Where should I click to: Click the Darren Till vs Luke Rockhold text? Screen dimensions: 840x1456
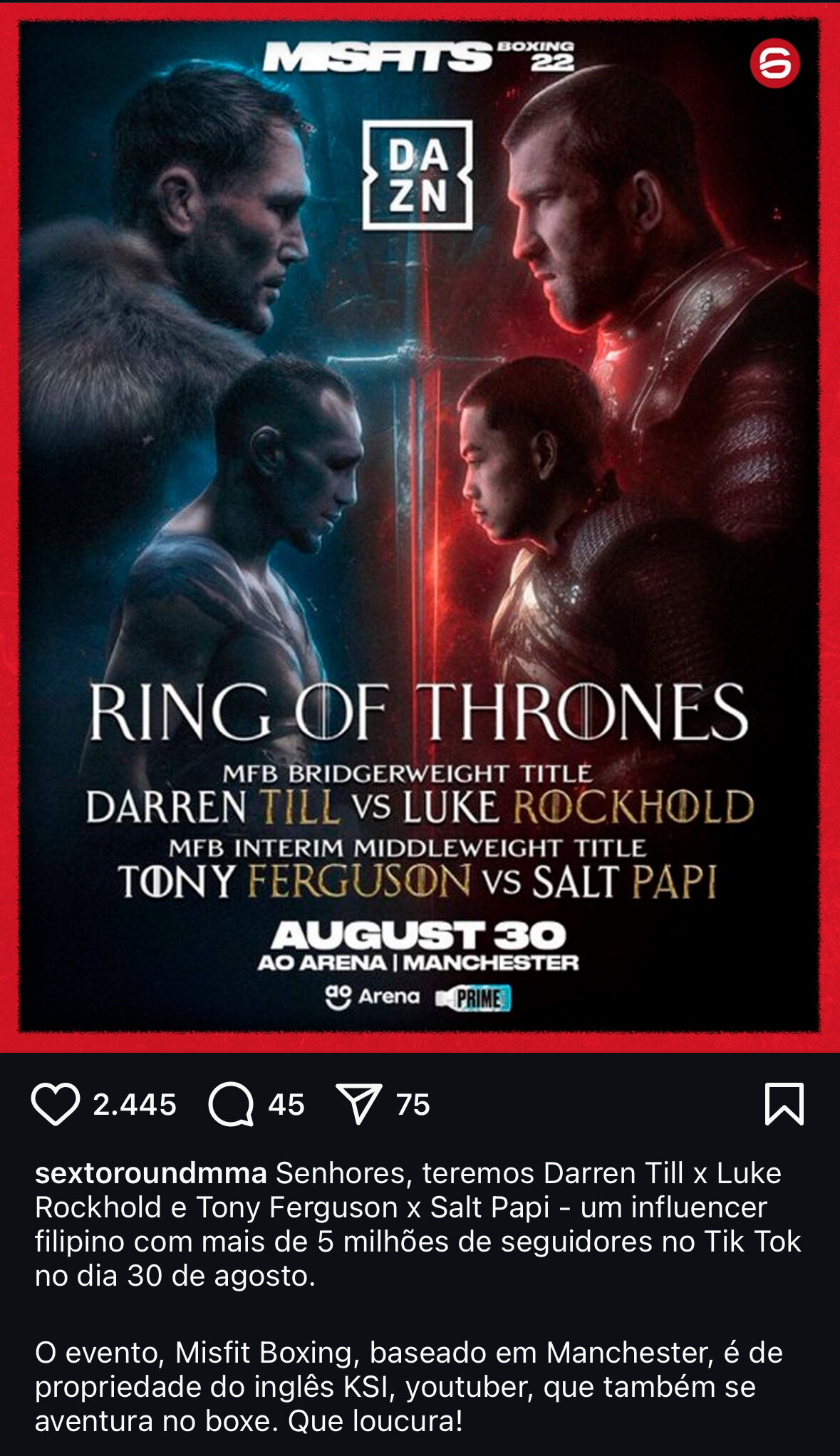coord(420,808)
